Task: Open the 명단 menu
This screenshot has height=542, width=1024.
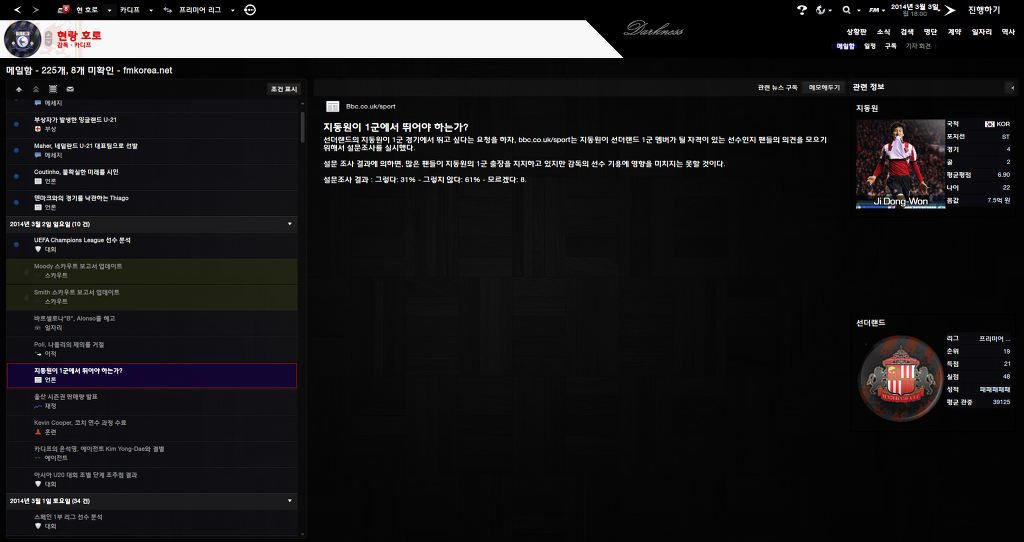Action: click(930, 31)
